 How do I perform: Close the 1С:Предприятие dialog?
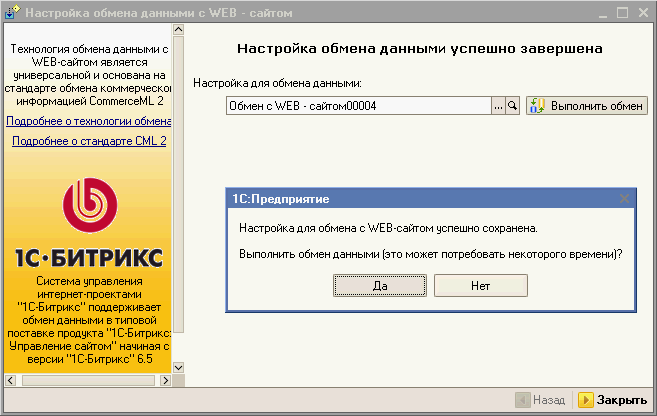(x=624, y=199)
